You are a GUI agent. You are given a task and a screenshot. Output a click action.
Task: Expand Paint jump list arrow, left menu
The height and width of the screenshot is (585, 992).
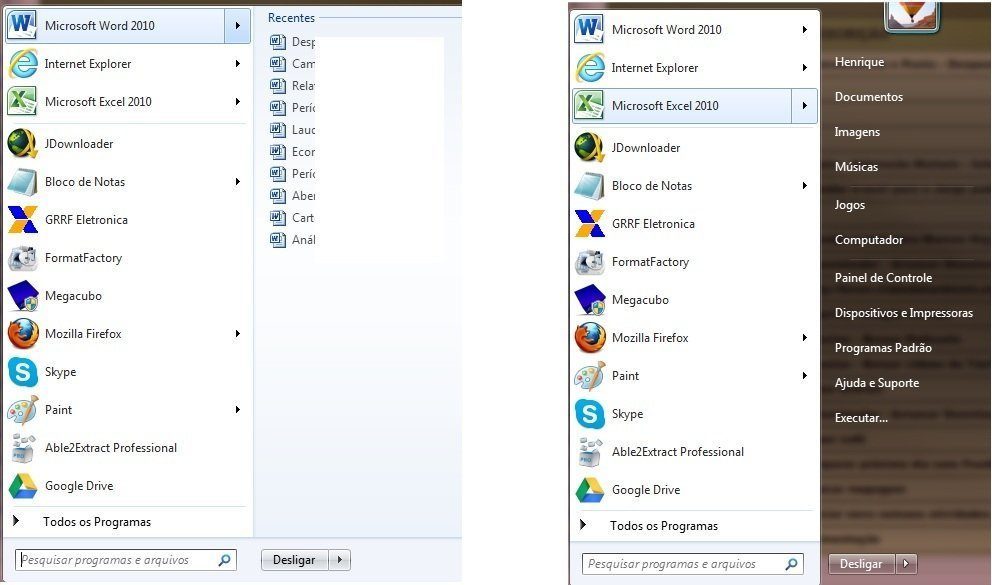pos(237,409)
